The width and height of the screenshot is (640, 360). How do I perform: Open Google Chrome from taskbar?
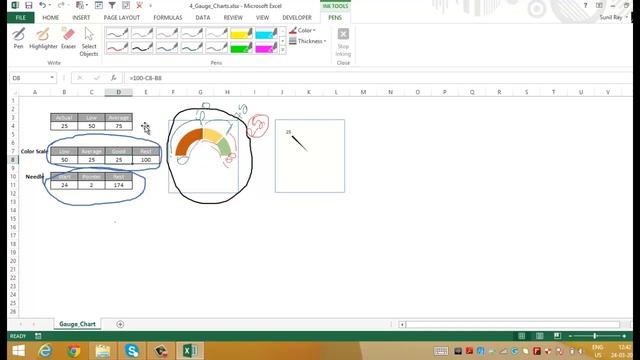point(74,351)
